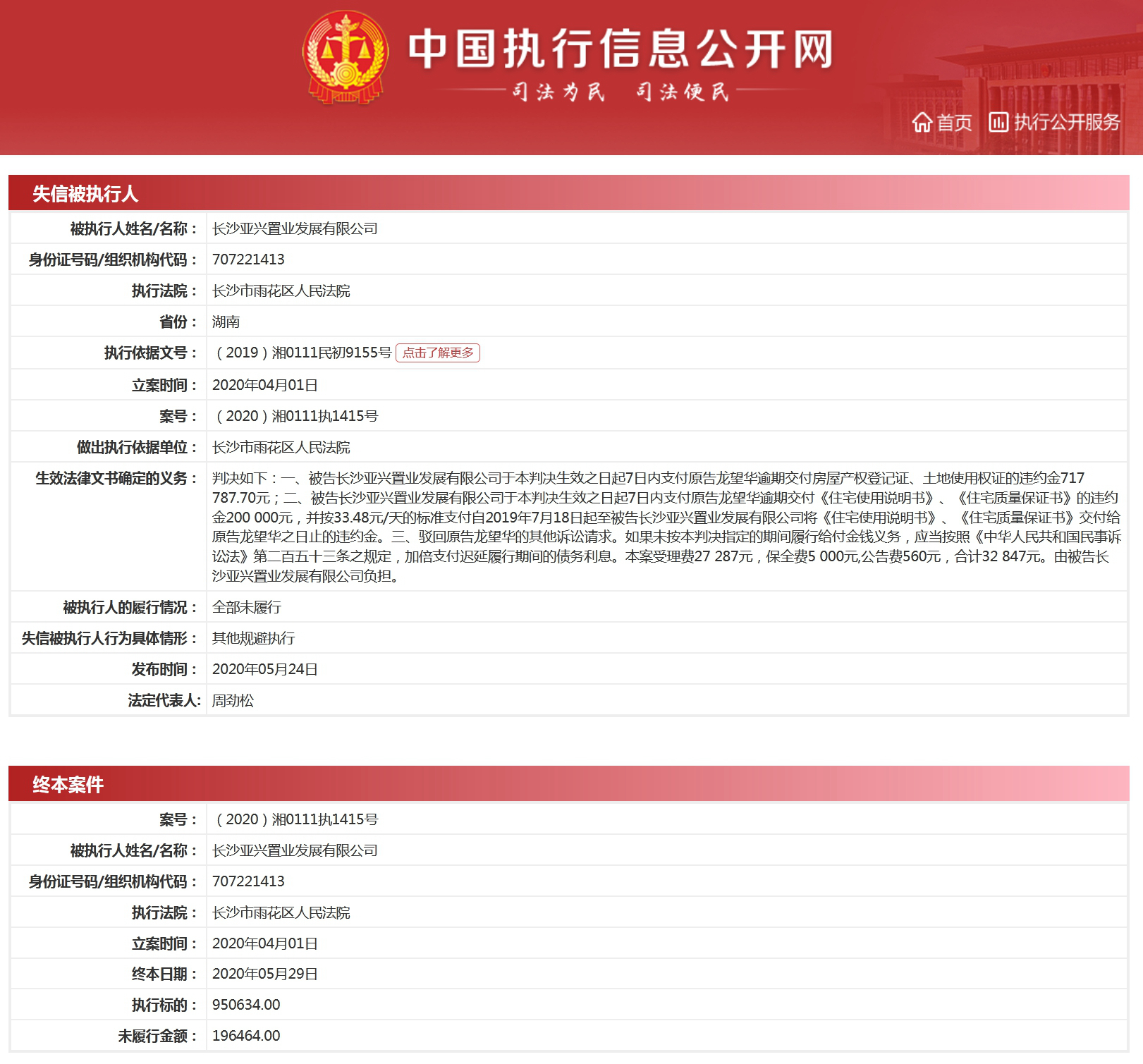Open the 首页 link

coord(955,123)
